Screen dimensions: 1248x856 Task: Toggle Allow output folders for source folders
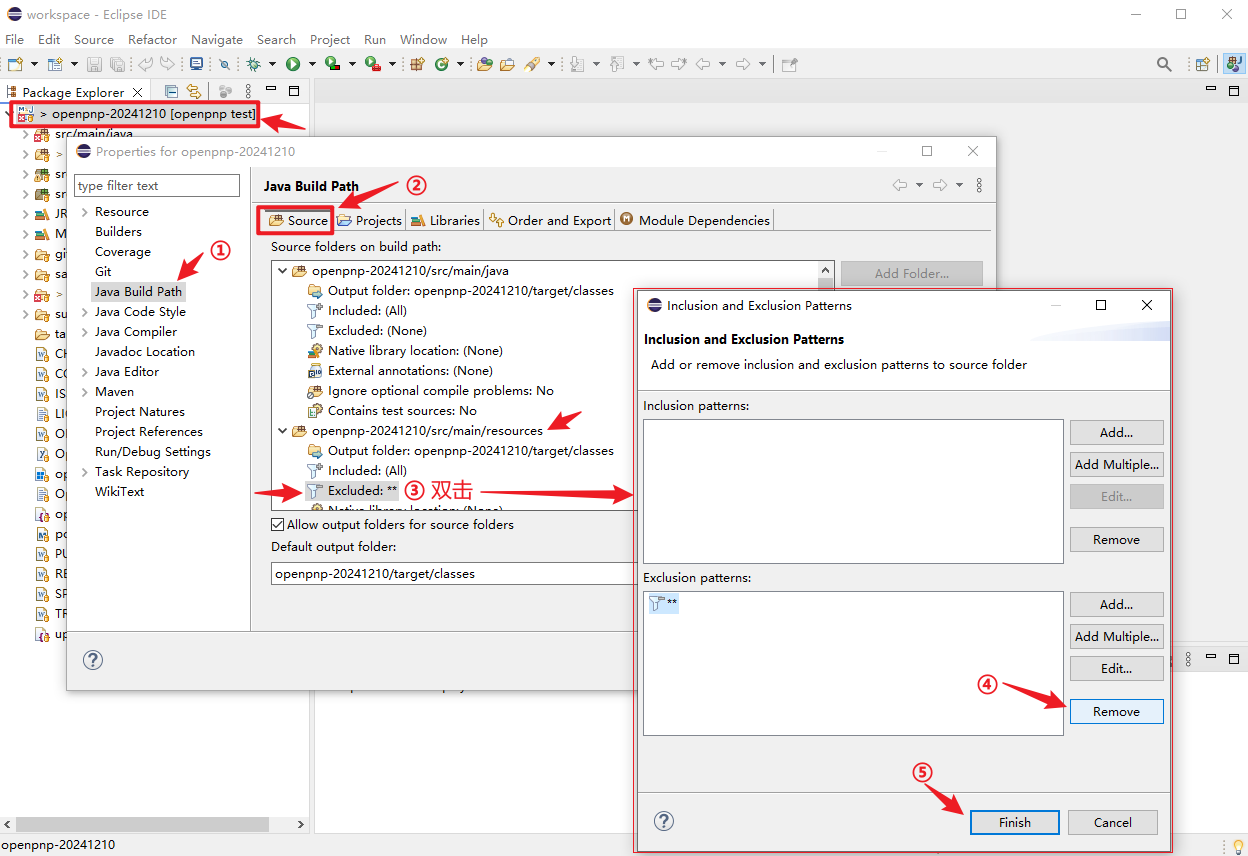click(278, 524)
